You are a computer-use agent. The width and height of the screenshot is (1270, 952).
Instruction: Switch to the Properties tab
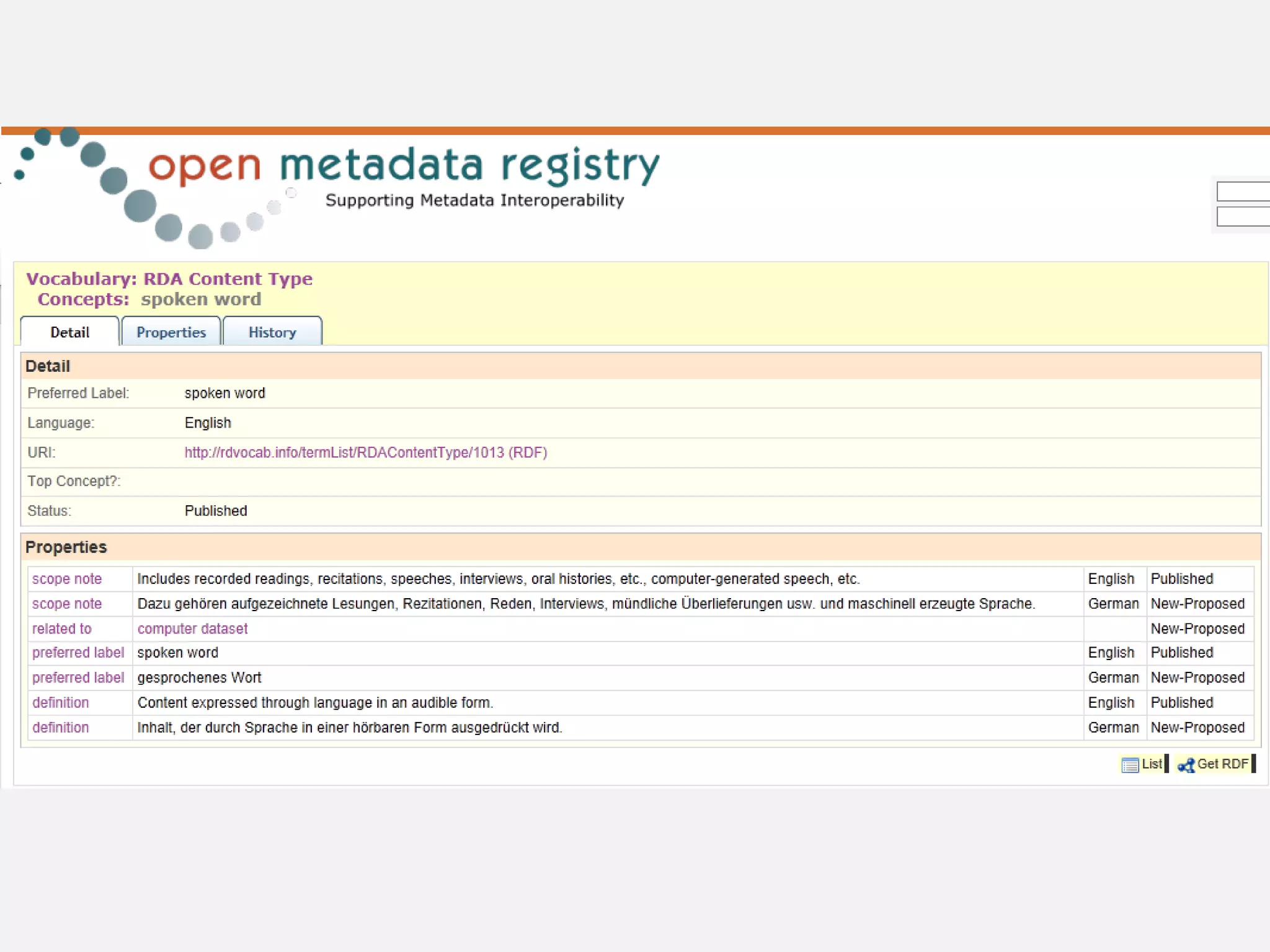171,332
